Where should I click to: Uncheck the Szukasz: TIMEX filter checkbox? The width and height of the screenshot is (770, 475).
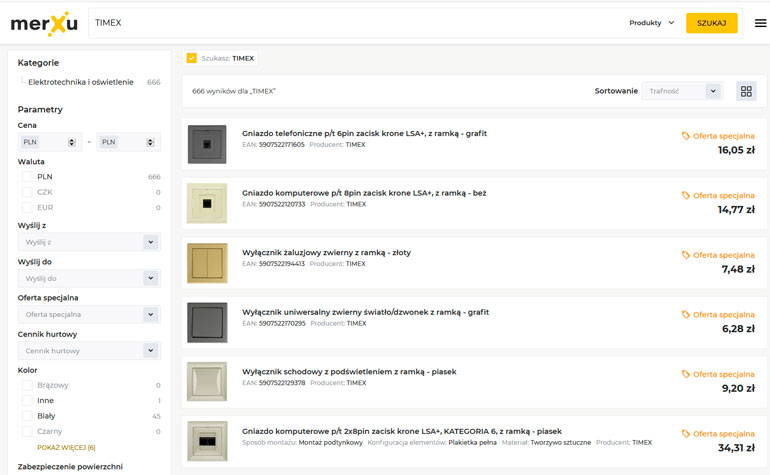coord(192,58)
